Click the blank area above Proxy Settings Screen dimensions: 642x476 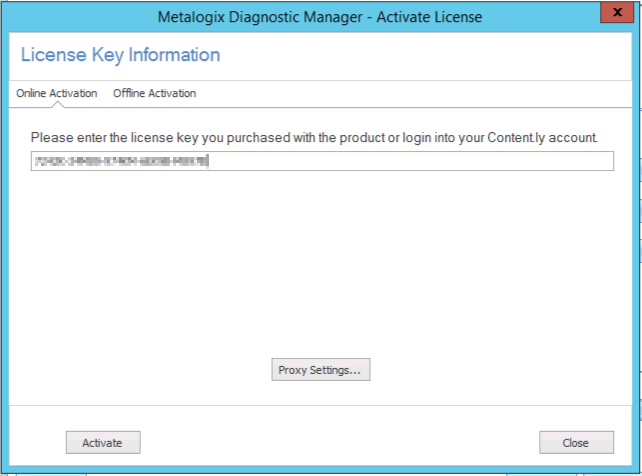320,280
